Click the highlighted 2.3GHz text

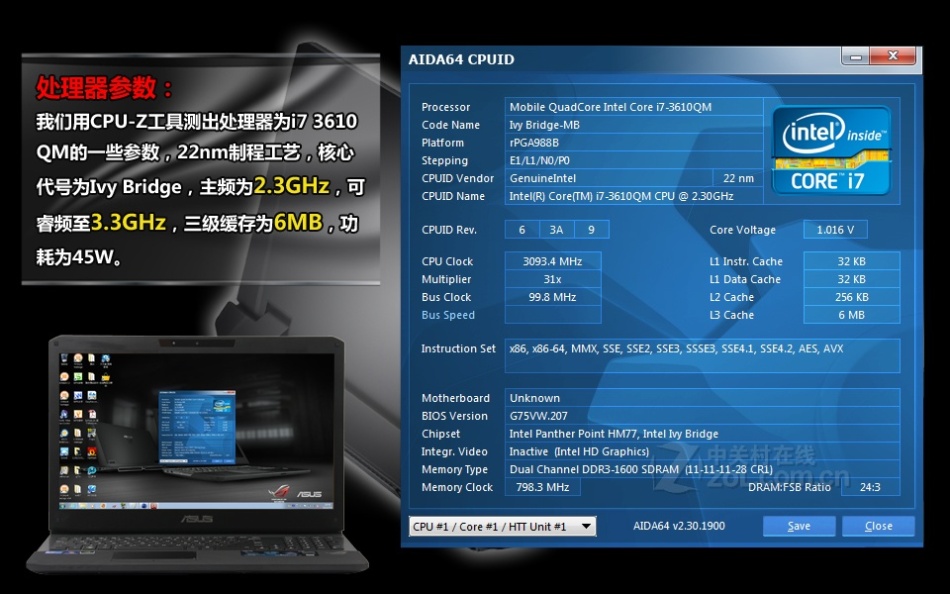tap(291, 185)
